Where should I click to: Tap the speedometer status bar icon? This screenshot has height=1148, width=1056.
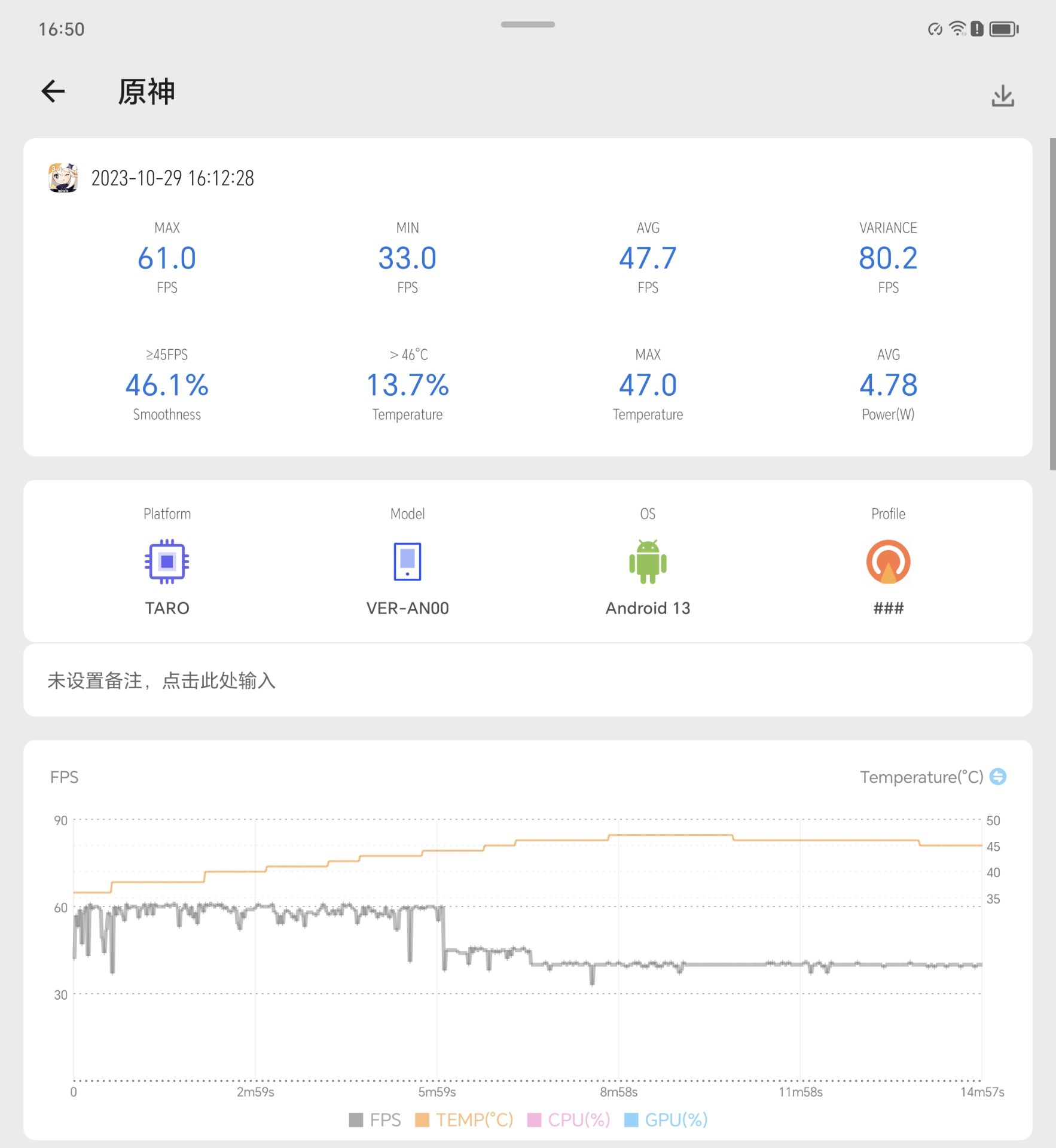[x=935, y=29]
